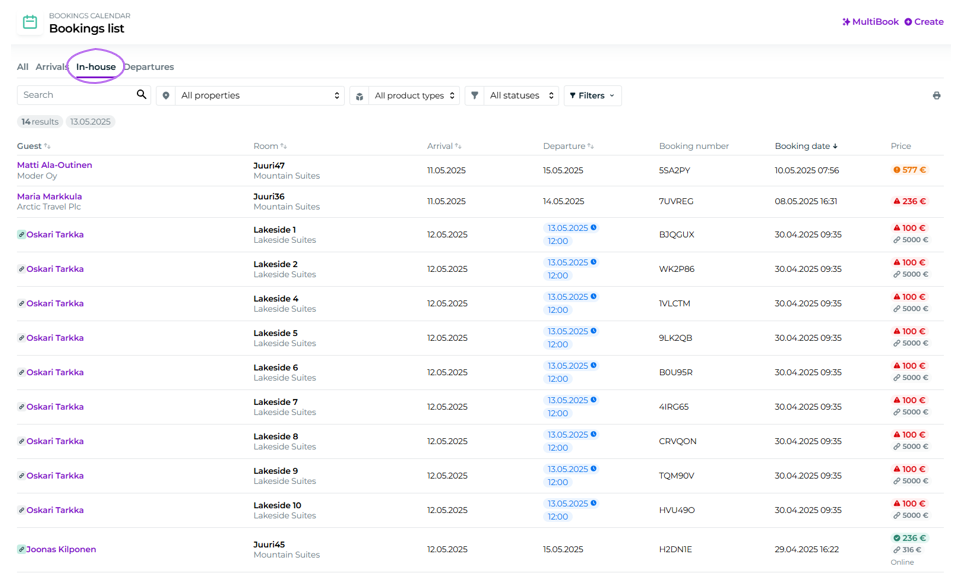Open guest Joonas Kilponen
The image size is (959, 582).
point(61,549)
